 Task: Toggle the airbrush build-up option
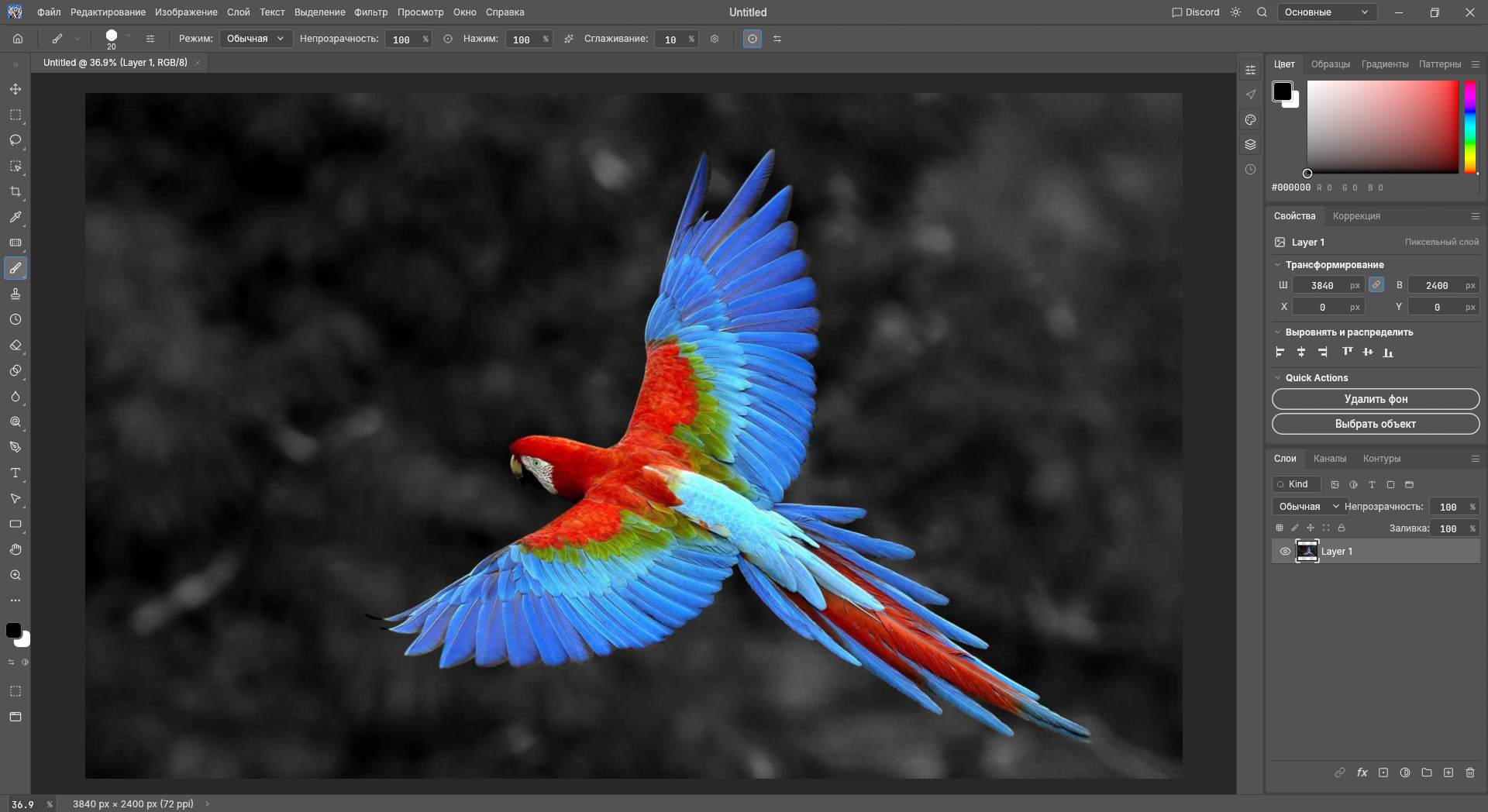[569, 39]
